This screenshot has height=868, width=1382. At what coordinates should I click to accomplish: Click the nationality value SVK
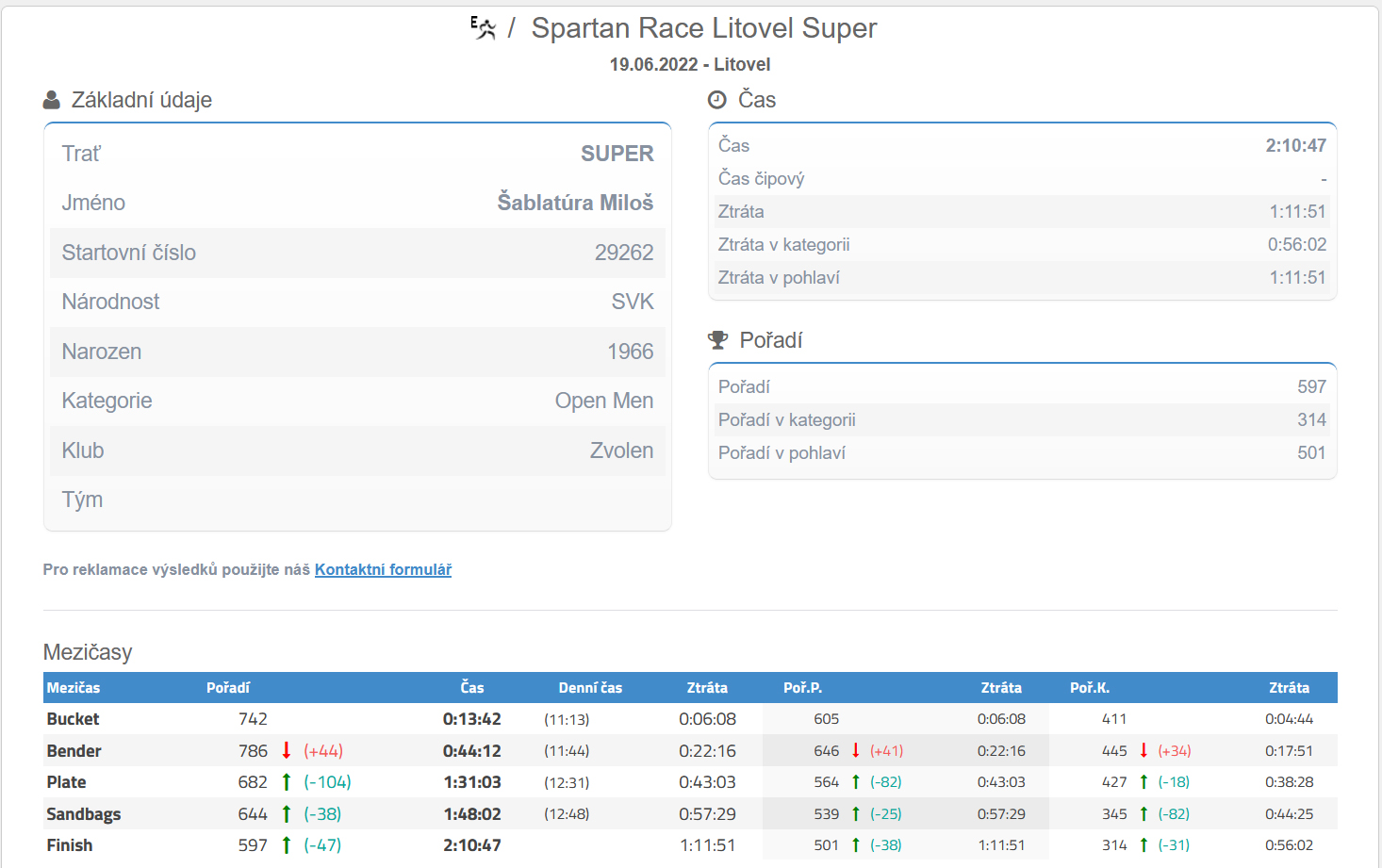tap(633, 302)
